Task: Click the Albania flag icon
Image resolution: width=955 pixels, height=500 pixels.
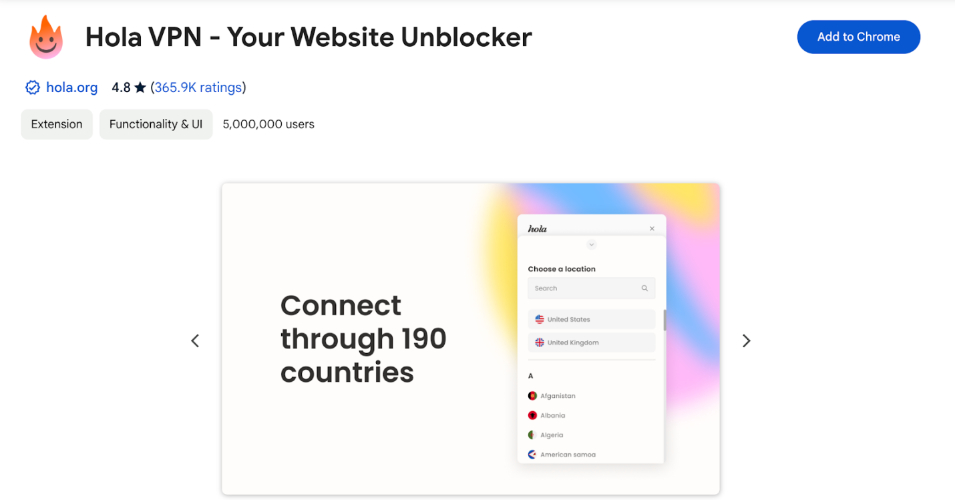Action: pyautogui.click(x=532, y=415)
